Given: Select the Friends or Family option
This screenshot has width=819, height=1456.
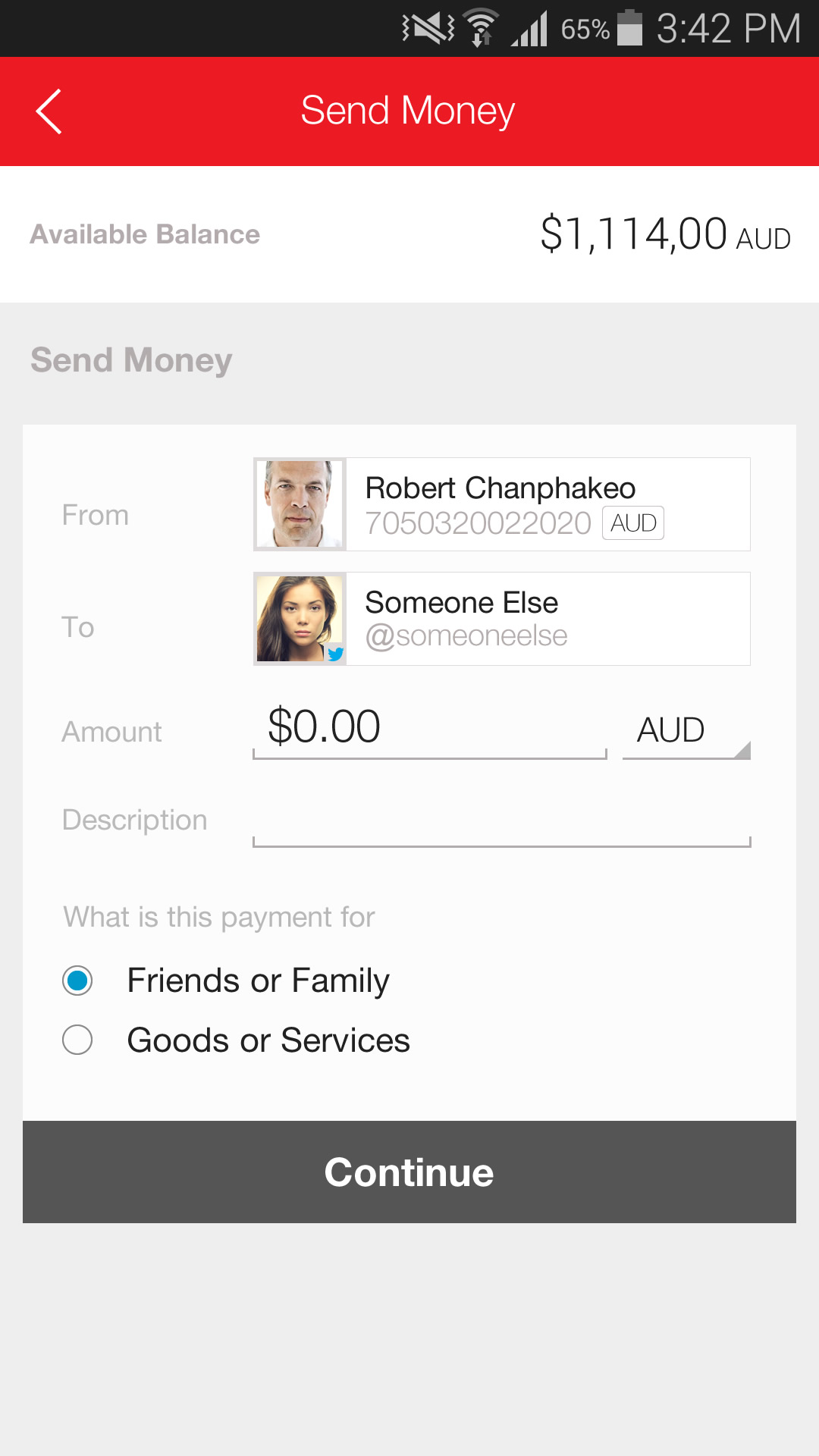Looking at the screenshot, I should pyautogui.click(x=77, y=981).
